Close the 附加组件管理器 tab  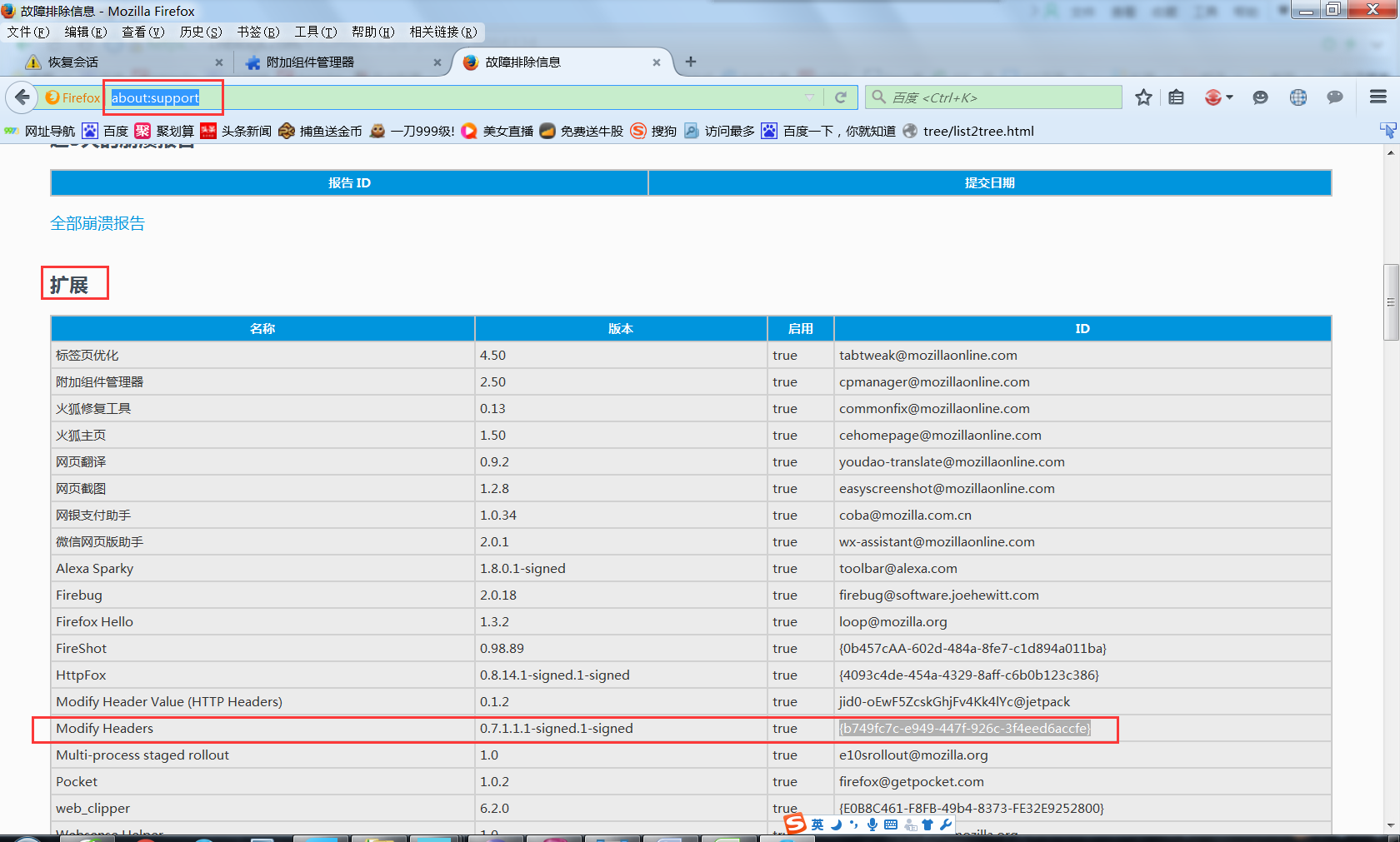click(x=437, y=62)
